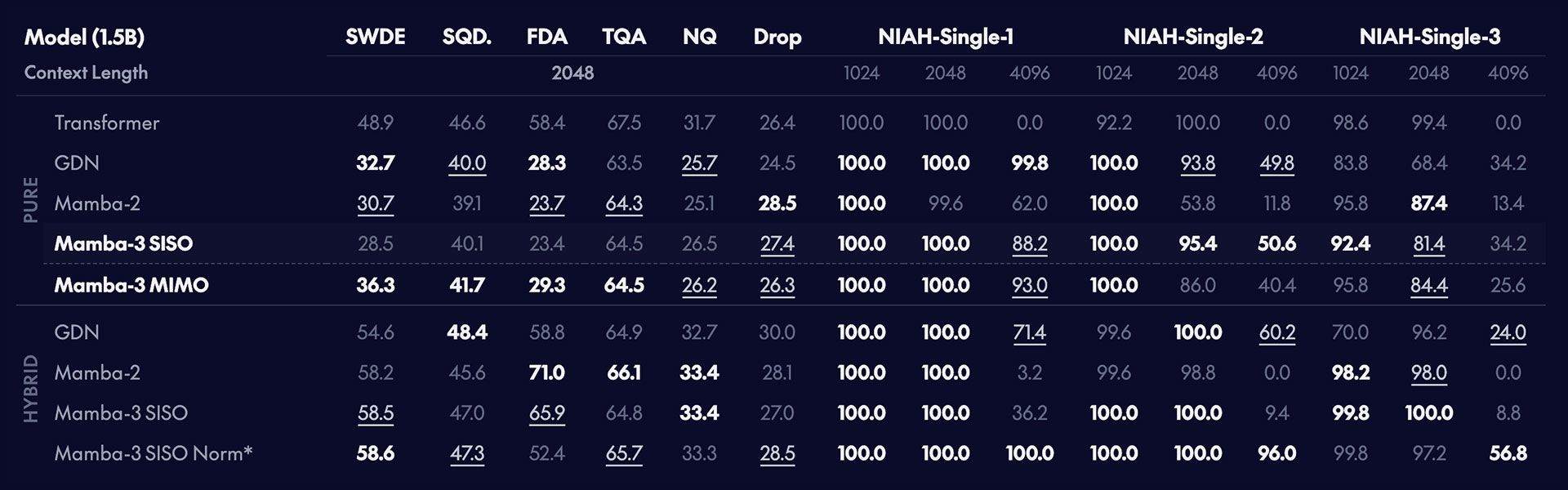Screen dimensions: 1568x490
Task: Select the Mamba-3 SISO Norm* row label
Action: coord(154,453)
